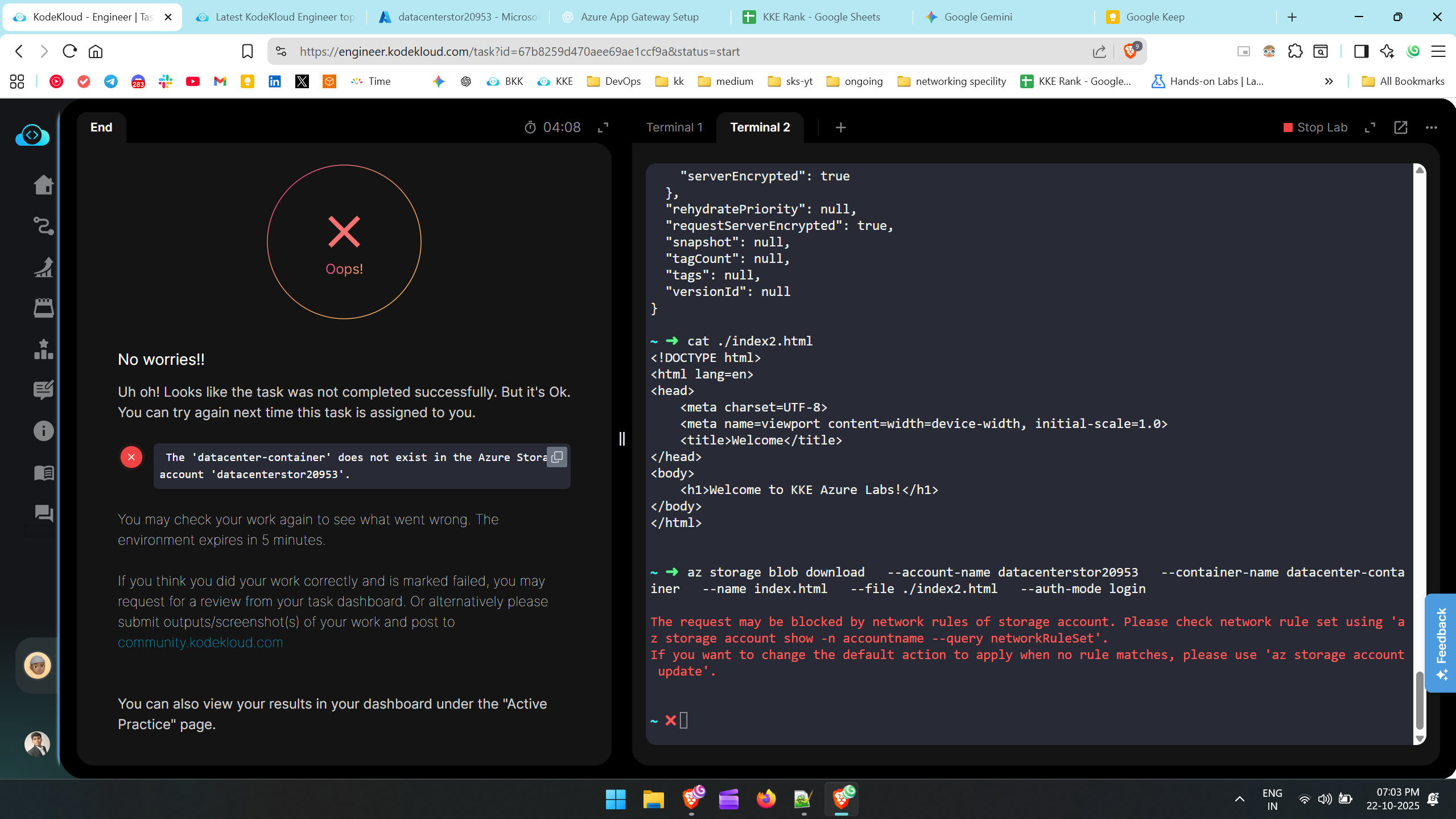Copy the datacenter-container error message
Viewport: 1456px width, 819px height.
tap(557, 457)
